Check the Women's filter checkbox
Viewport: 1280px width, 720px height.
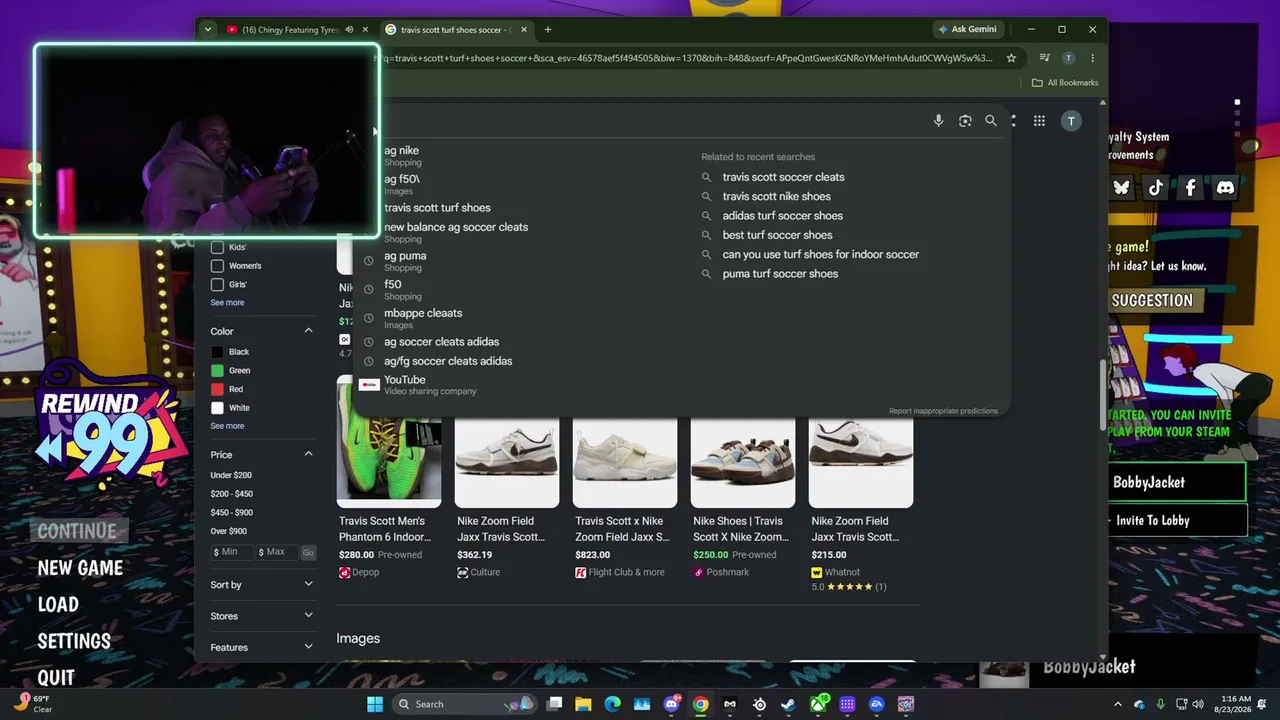217,266
